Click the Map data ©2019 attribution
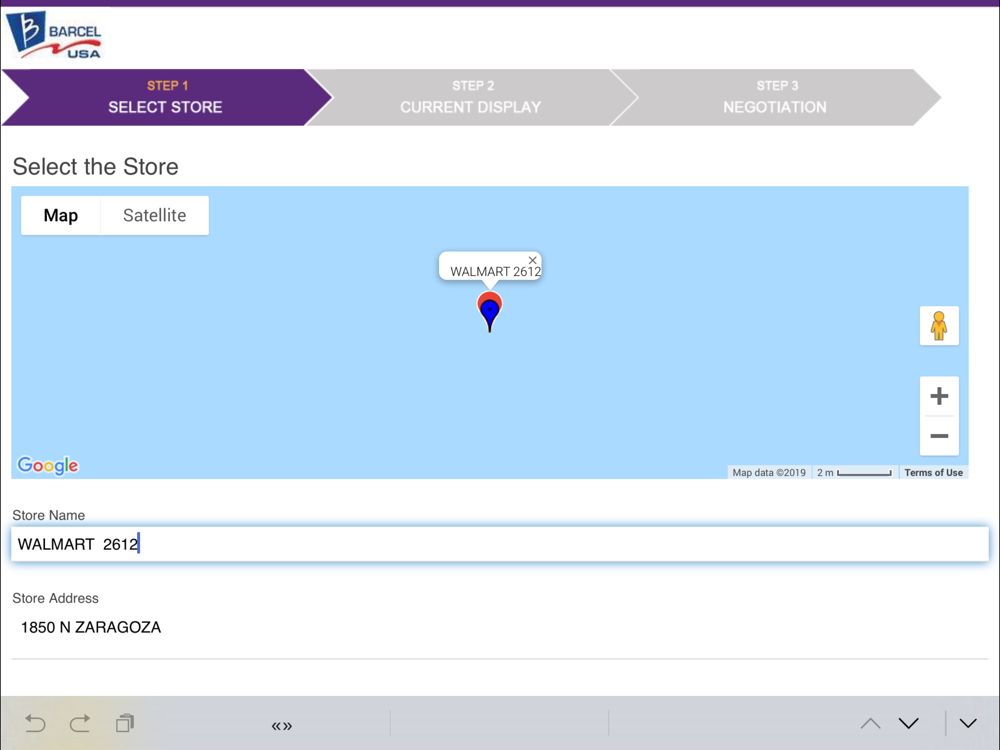Image resolution: width=1000 pixels, height=750 pixels. (768, 473)
